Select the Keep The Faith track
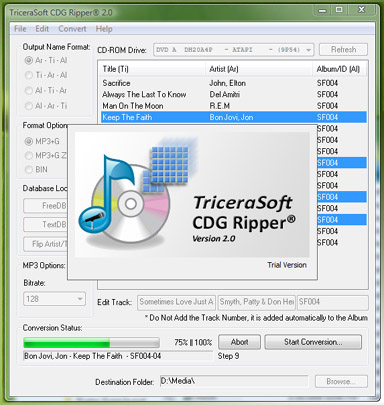 (233, 117)
